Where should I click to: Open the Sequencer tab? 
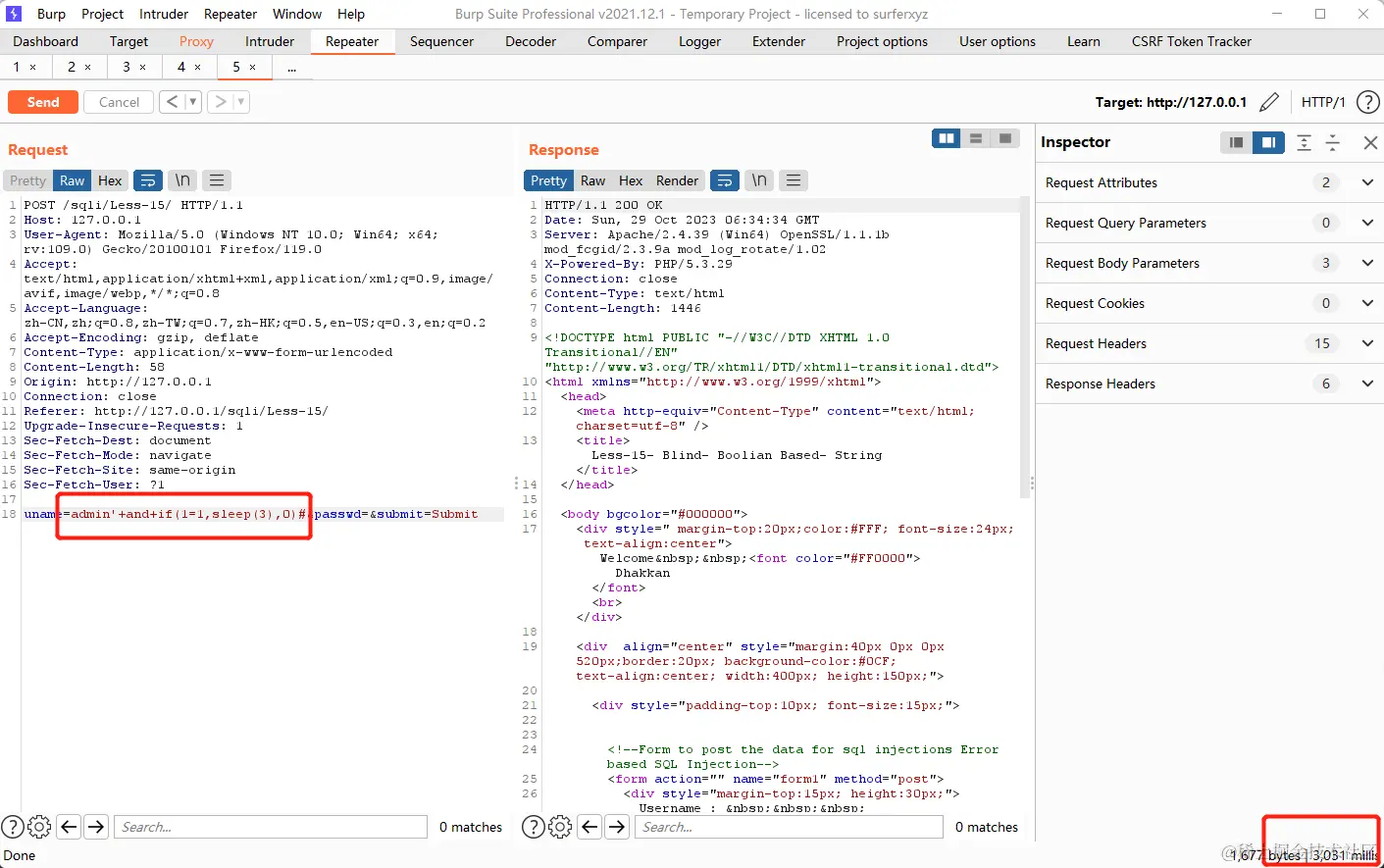point(441,41)
